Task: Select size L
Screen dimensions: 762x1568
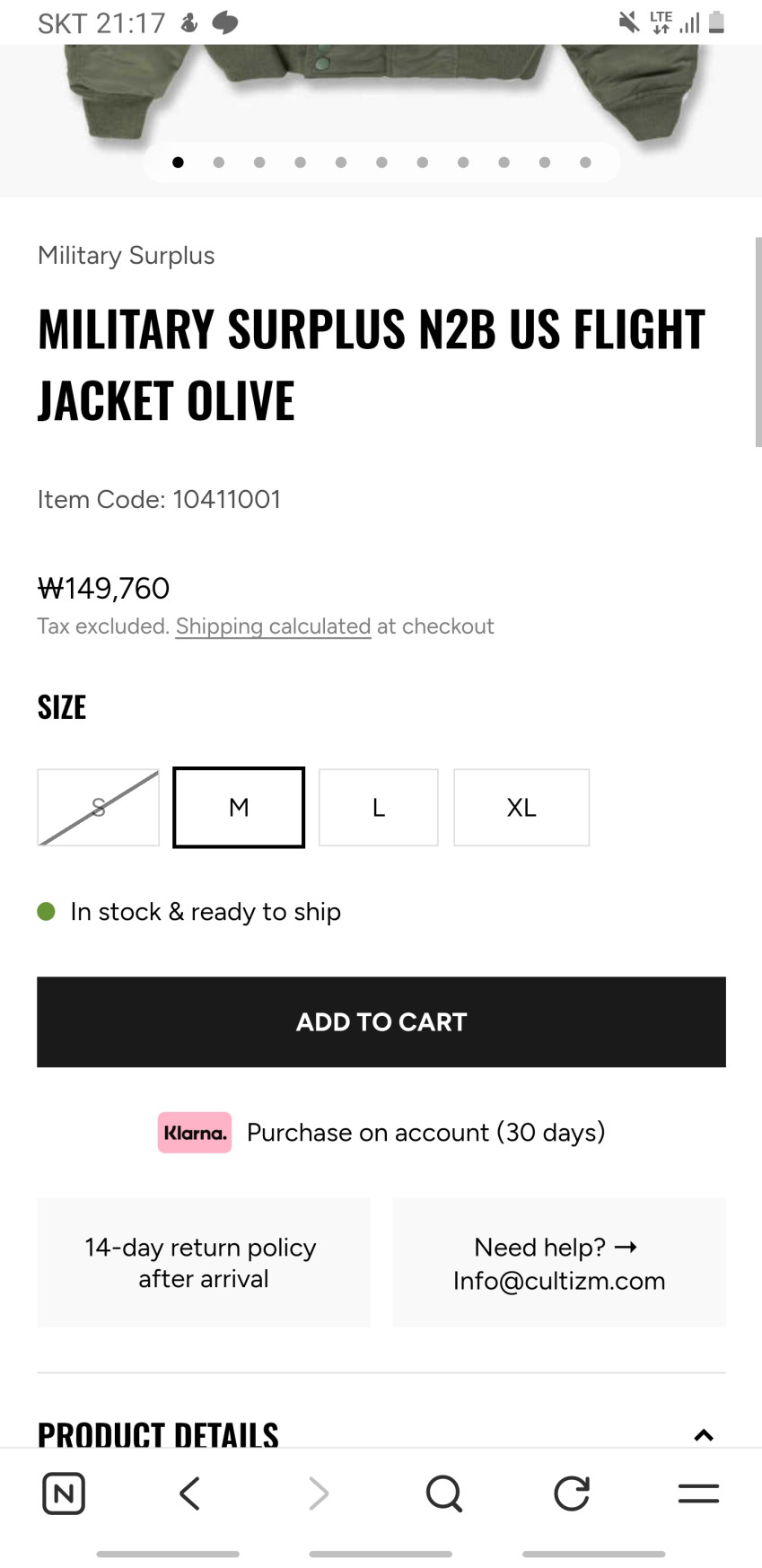Action: [379, 807]
